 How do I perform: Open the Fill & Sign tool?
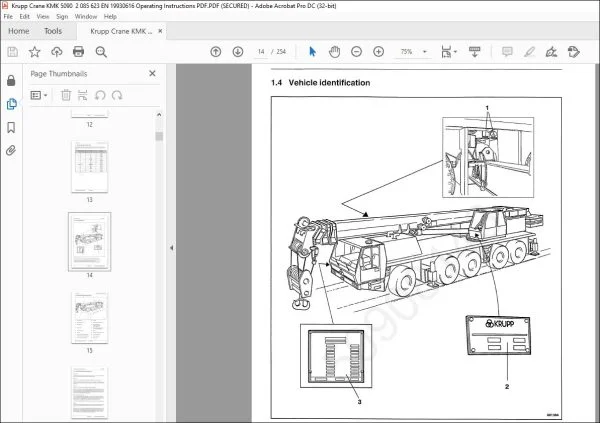pos(551,52)
